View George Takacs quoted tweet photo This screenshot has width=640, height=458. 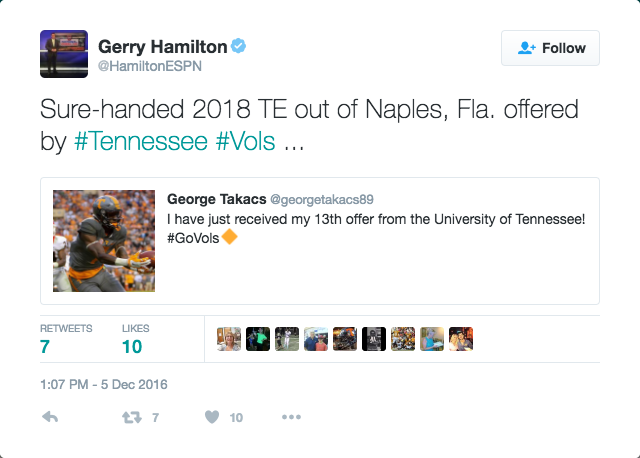point(104,241)
